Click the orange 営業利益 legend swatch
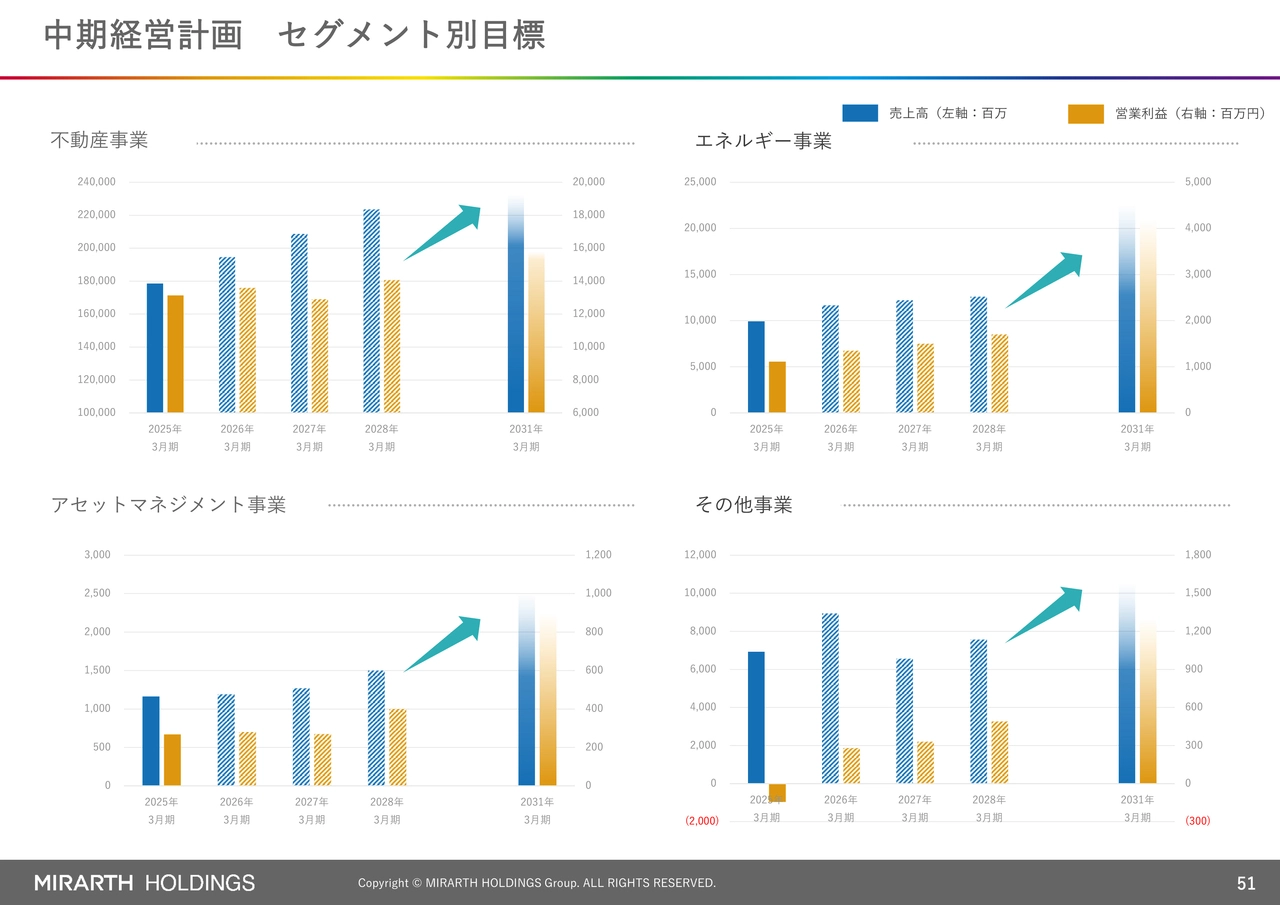This screenshot has width=1280, height=905. (1086, 114)
